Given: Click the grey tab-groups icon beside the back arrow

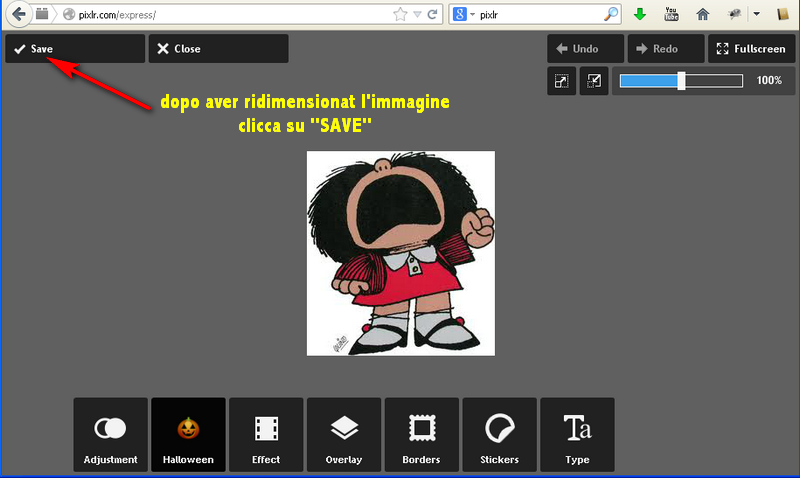Looking at the screenshot, I should [42, 14].
